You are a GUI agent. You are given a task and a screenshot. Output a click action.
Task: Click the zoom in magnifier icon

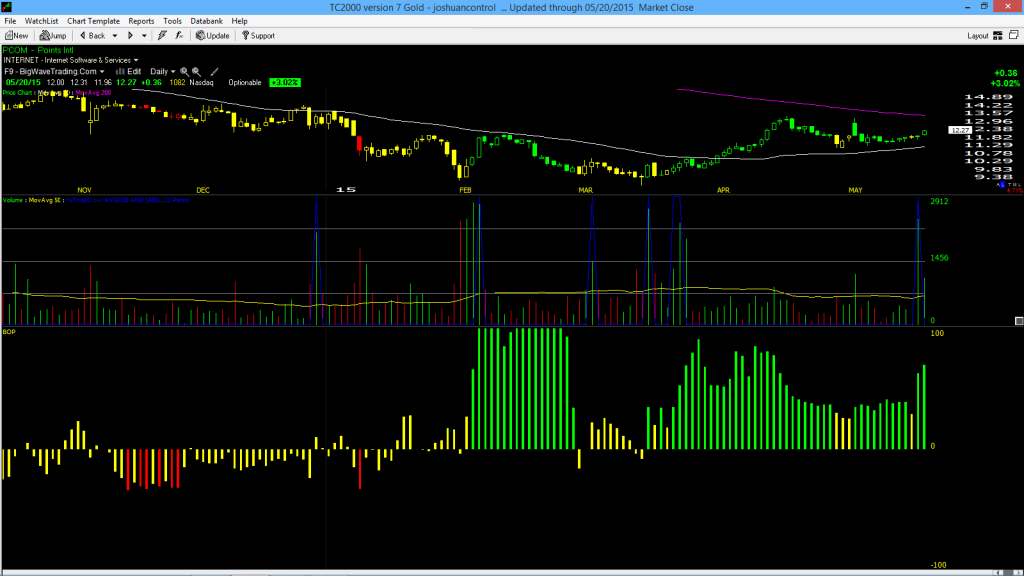point(185,72)
